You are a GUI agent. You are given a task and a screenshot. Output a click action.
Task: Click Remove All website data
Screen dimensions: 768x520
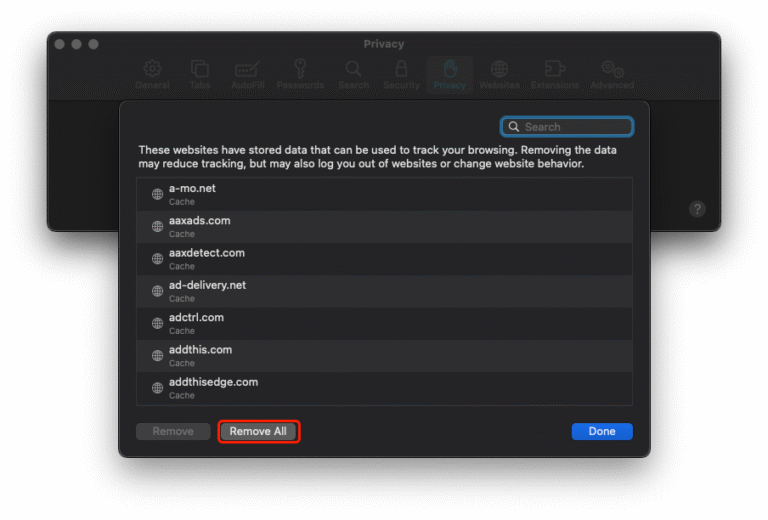click(258, 431)
